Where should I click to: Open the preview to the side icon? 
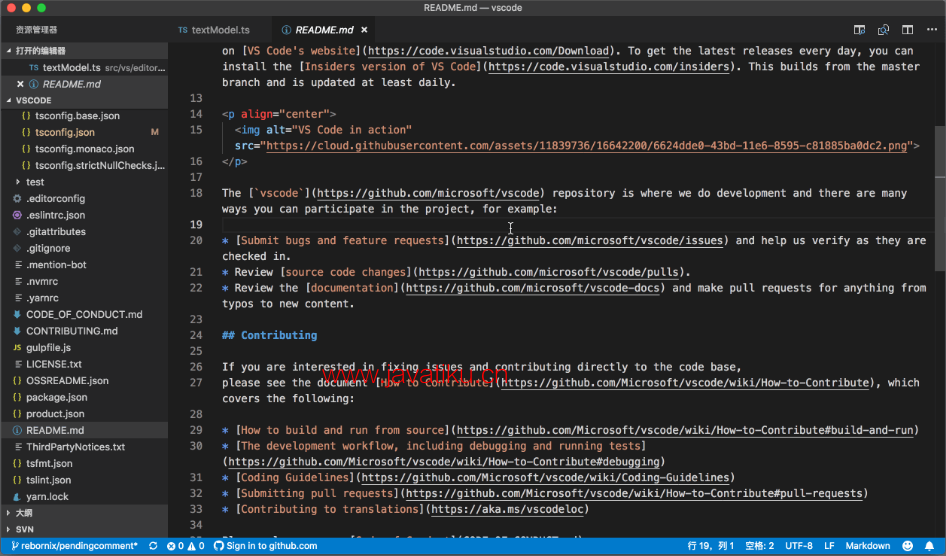coord(859,30)
